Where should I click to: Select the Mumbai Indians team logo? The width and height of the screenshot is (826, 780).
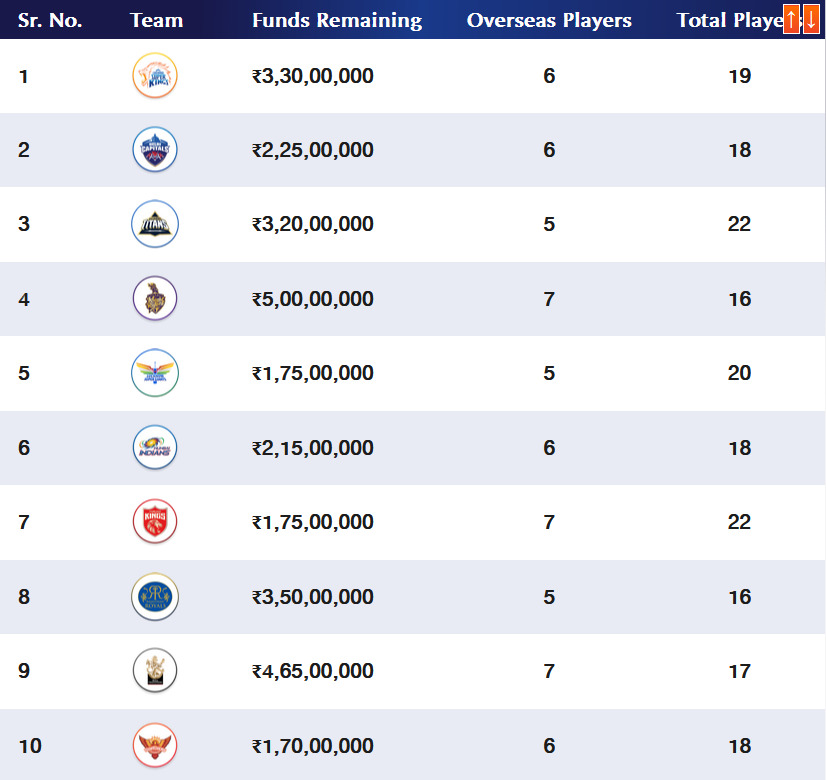[x=155, y=448]
